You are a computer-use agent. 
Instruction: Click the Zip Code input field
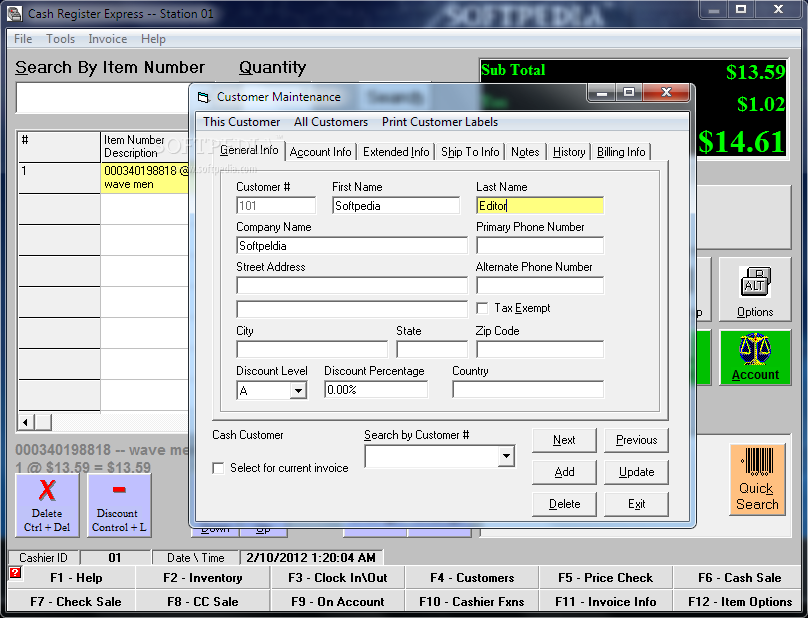[x=540, y=349]
